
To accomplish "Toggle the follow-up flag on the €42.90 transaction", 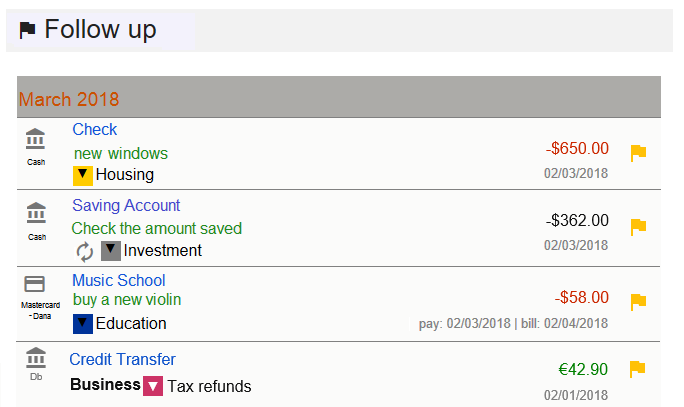I will point(638,369).
